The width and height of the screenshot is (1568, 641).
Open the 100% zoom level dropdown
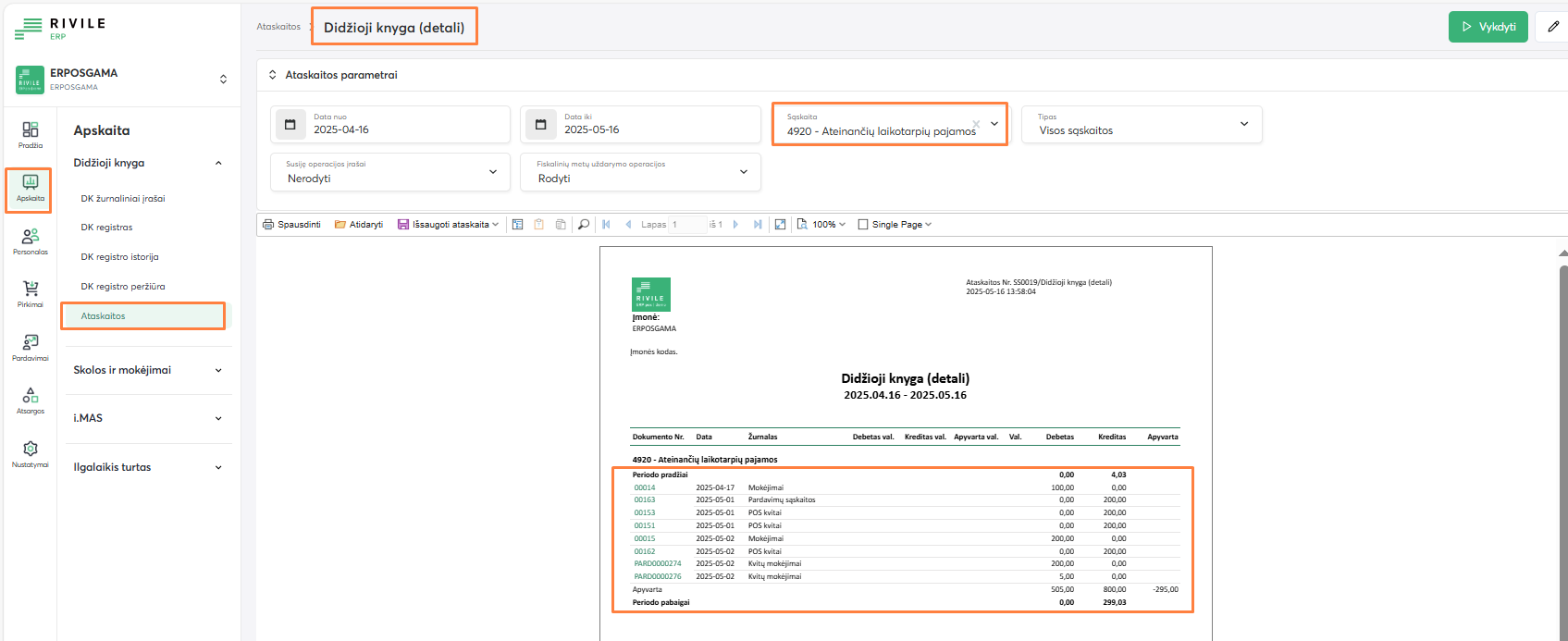point(828,225)
